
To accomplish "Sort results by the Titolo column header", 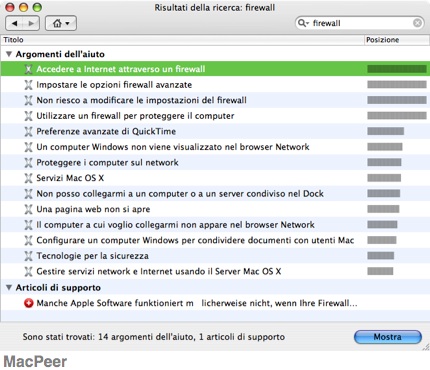I will tap(182, 40).
